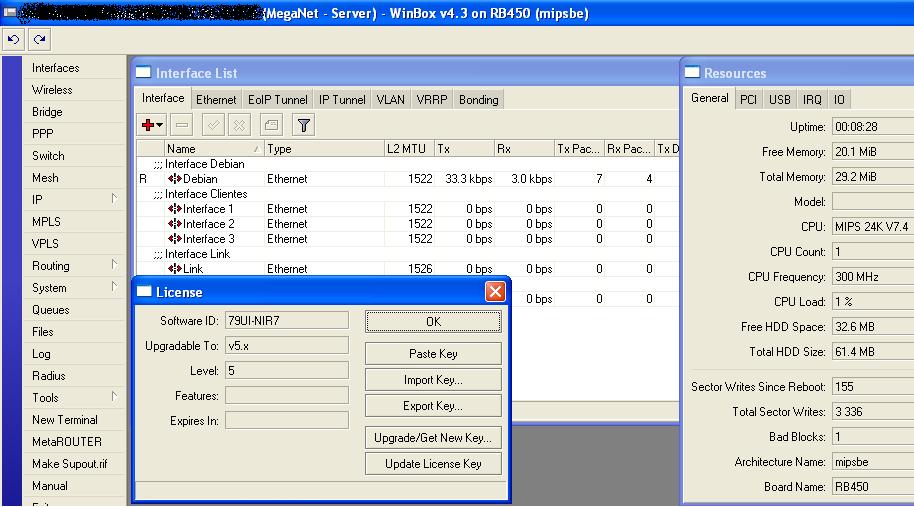This screenshot has height=507, width=914.
Task: Click the Interface 3 row icon
Action: coord(175,239)
